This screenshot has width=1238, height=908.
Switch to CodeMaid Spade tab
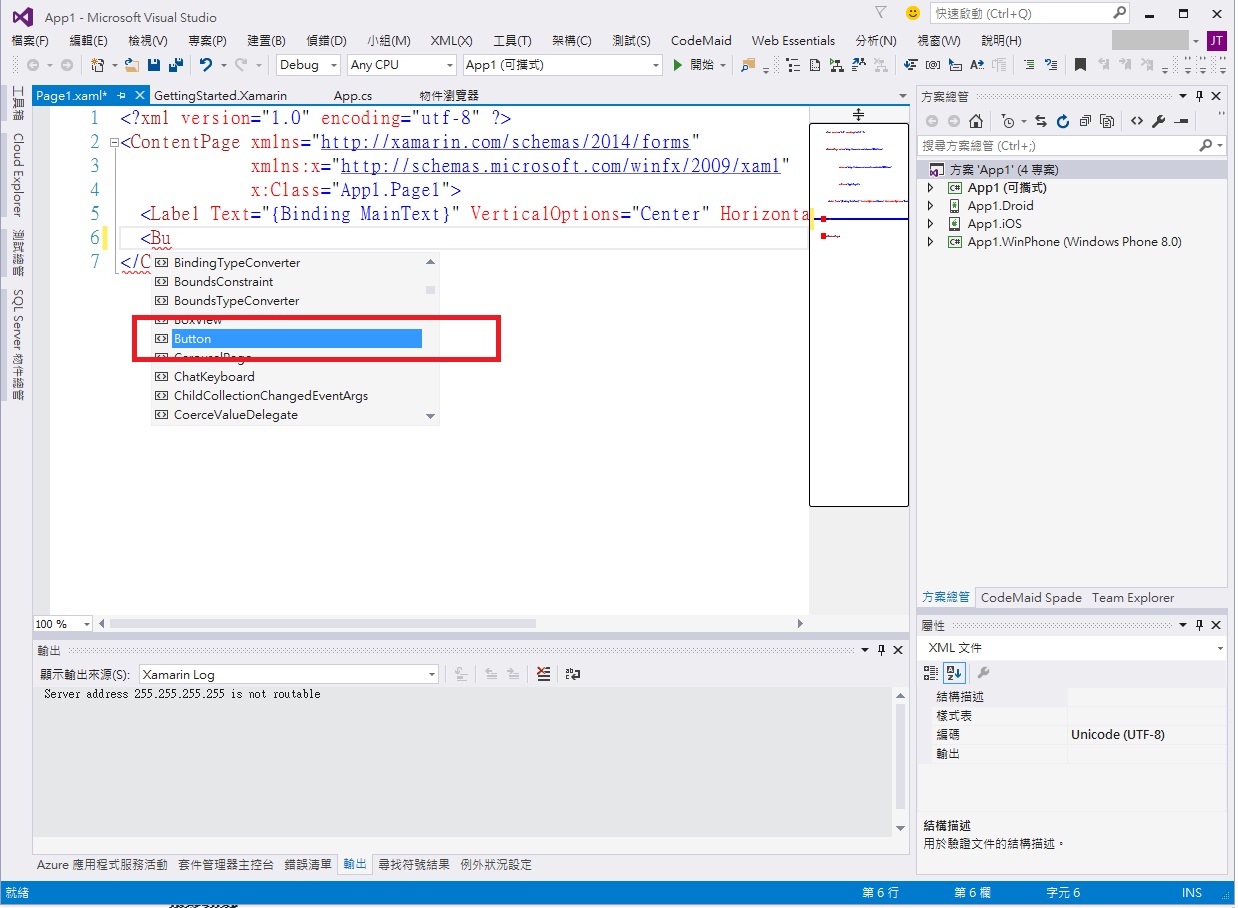click(1031, 597)
